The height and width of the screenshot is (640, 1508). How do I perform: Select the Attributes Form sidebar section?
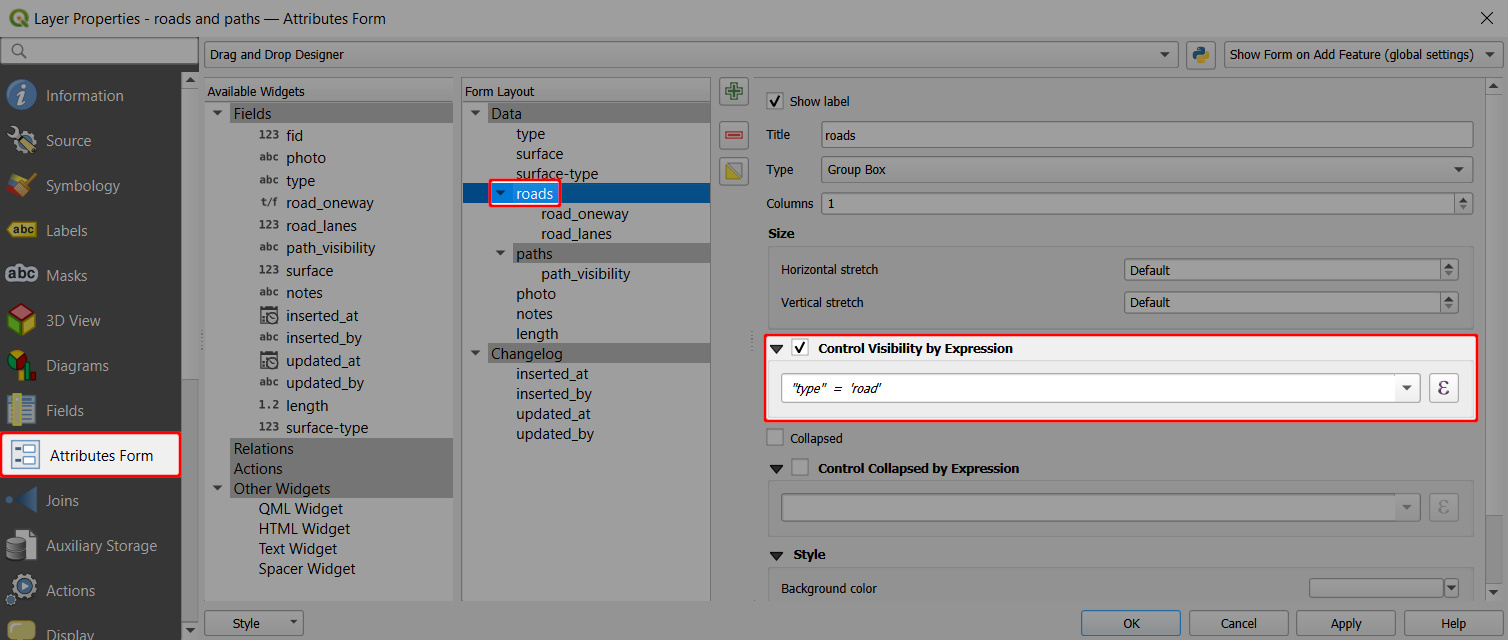coord(90,455)
